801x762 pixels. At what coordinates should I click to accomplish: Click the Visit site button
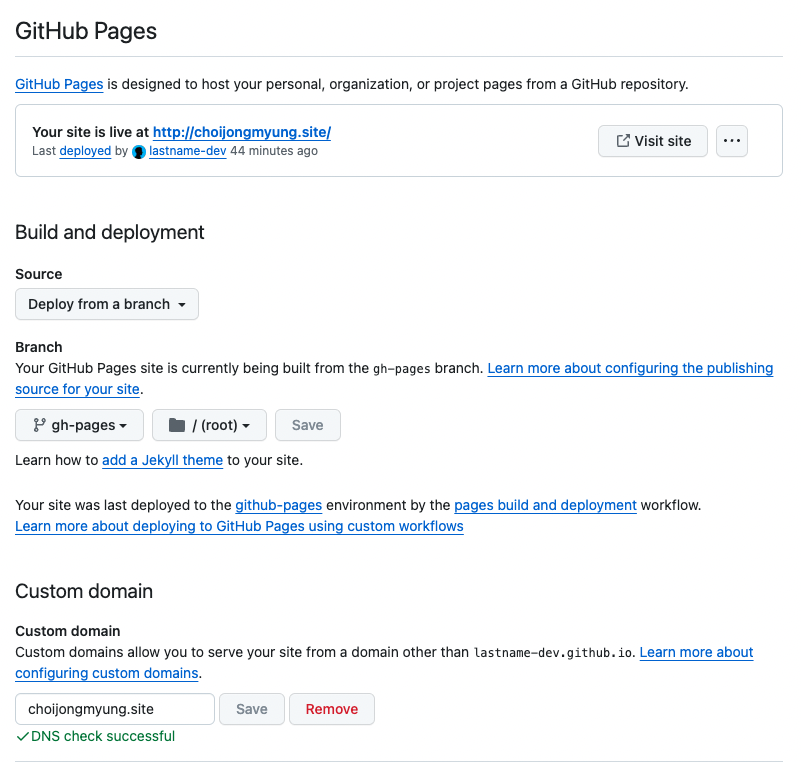pos(653,141)
